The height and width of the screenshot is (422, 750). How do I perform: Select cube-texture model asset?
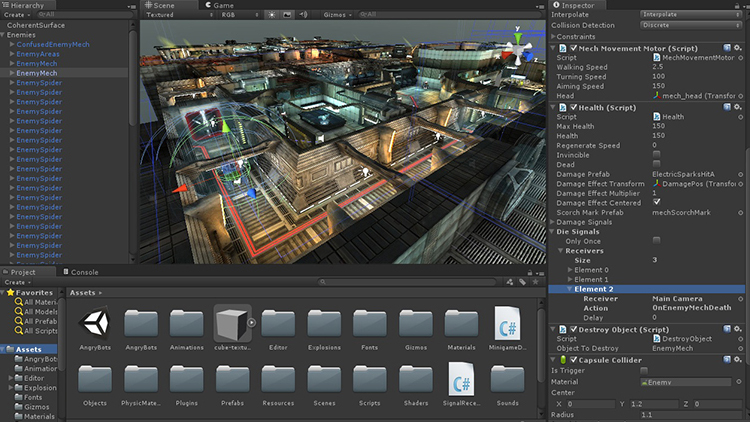tap(232, 324)
